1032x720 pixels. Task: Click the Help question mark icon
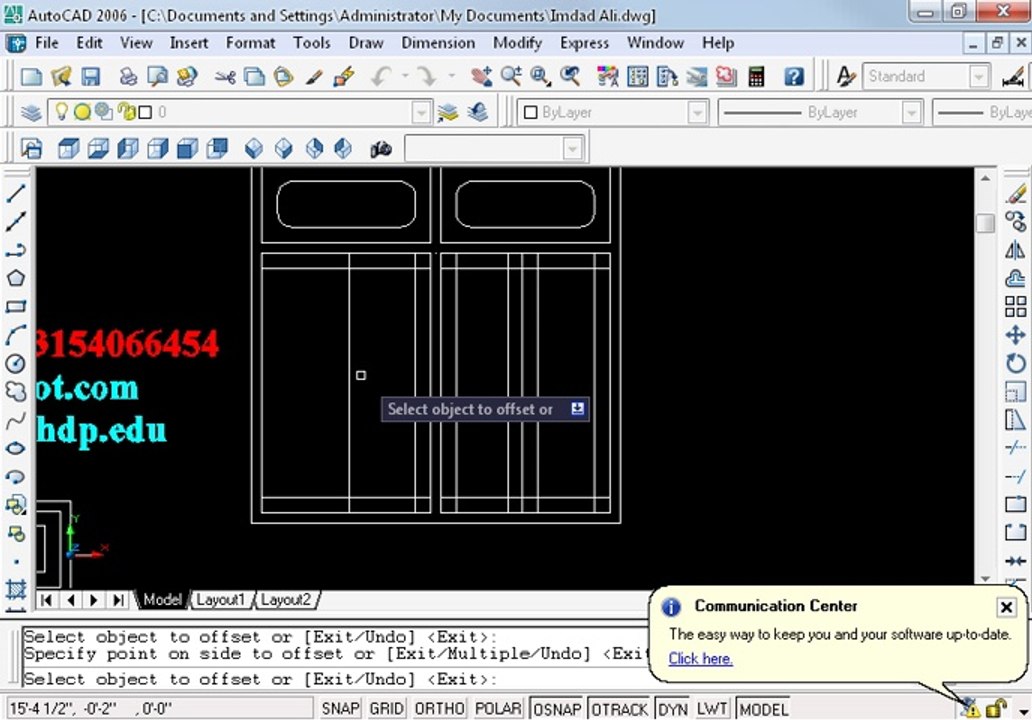[794, 76]
